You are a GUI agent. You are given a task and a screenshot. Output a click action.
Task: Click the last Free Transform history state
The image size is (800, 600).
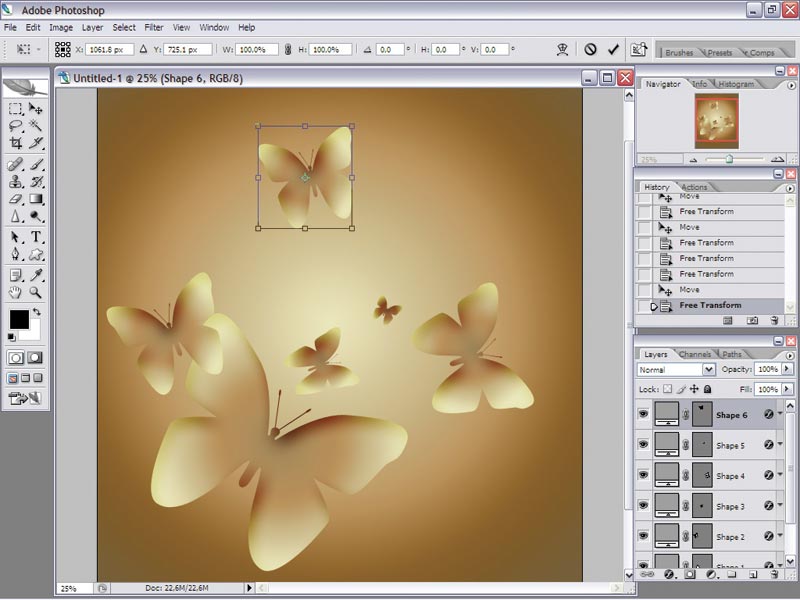pos(710,306)
